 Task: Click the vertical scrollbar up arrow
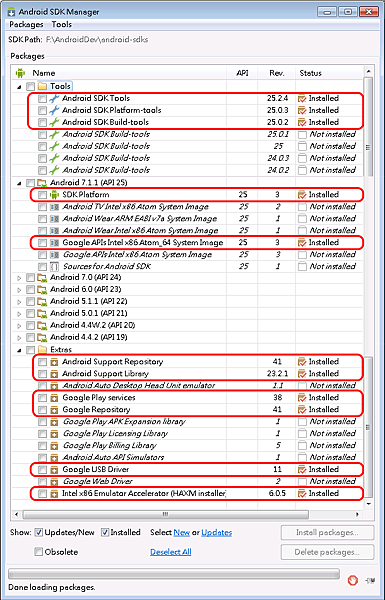(x=368, y=72)
